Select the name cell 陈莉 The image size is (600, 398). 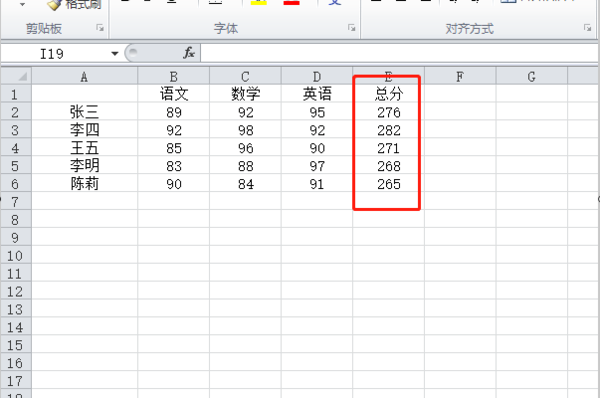click(x=84, y=183)
